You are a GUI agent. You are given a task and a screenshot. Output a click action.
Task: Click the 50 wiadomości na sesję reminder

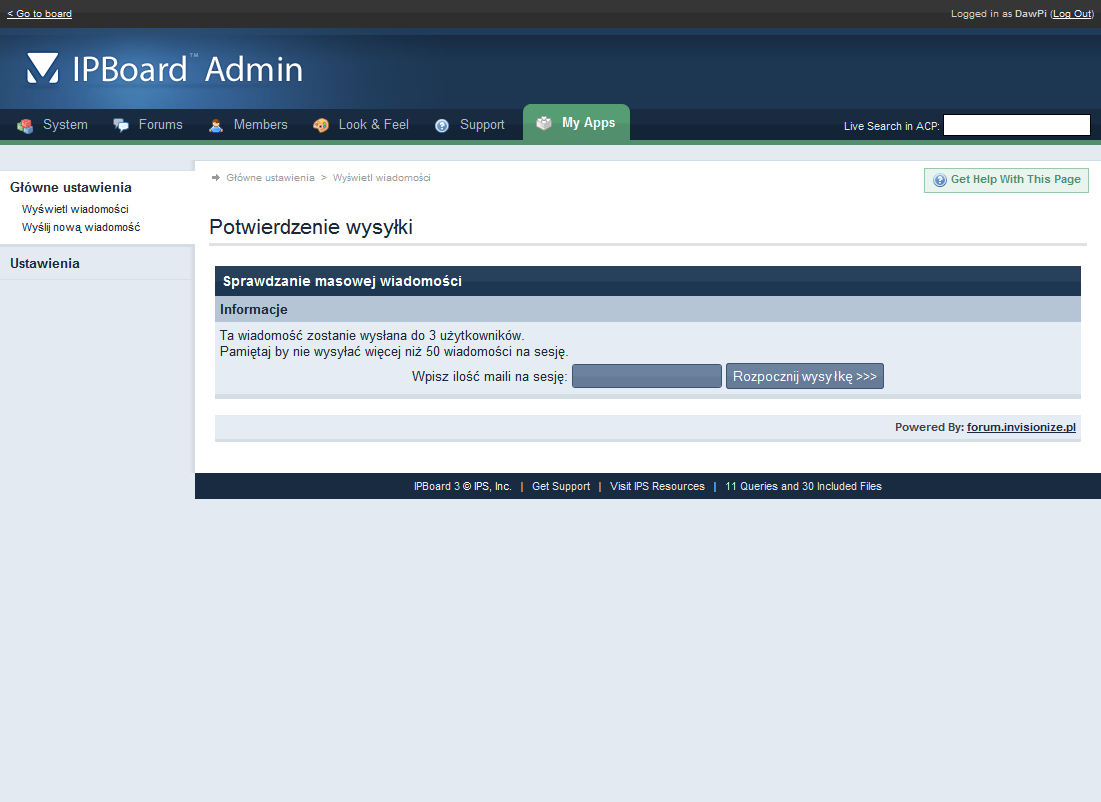394,351
